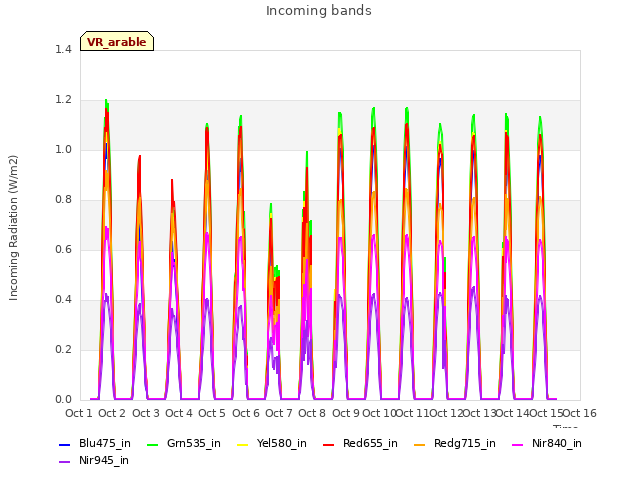Click the VR_arable annotation label
640x480 pixels.
(x=117, y=42)
